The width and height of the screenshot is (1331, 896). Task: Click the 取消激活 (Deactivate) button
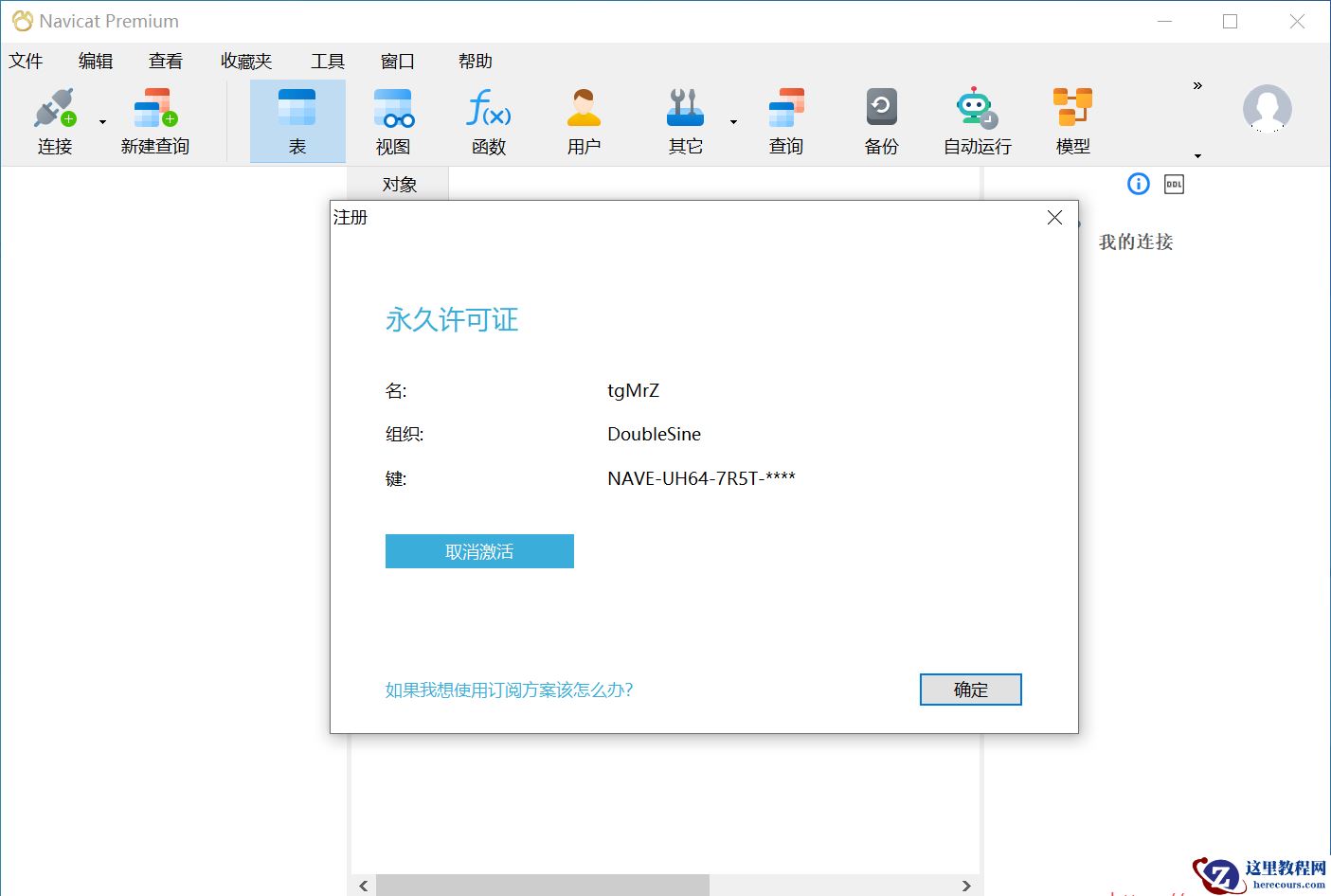(479, 551)
